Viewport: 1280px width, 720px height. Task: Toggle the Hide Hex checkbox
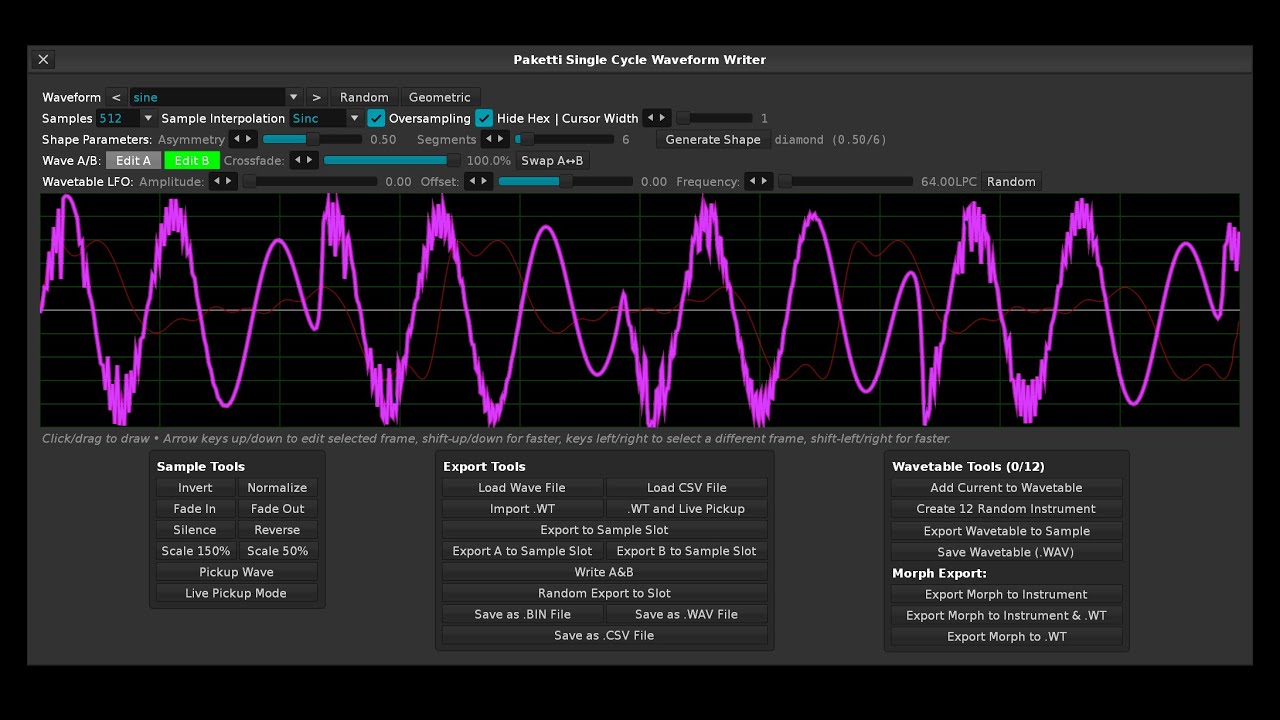pos(484,118)
